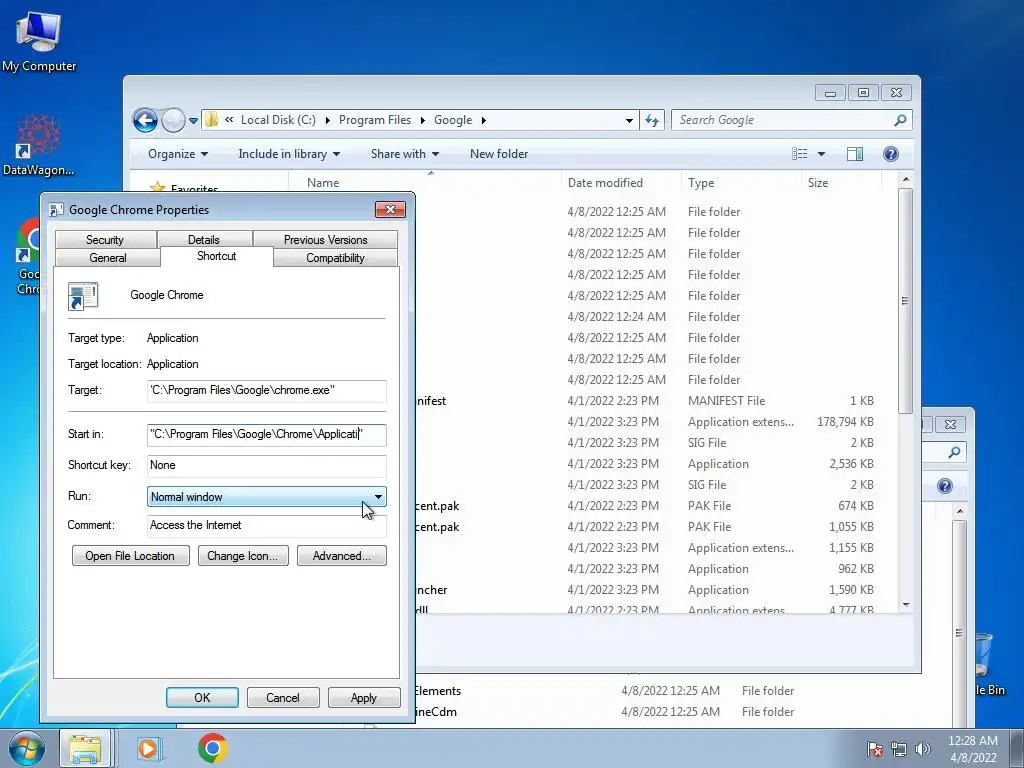Screen dimensions: 1024x768
Task: Select the 1,055 KB PAK File row
Action: (653, 526)
